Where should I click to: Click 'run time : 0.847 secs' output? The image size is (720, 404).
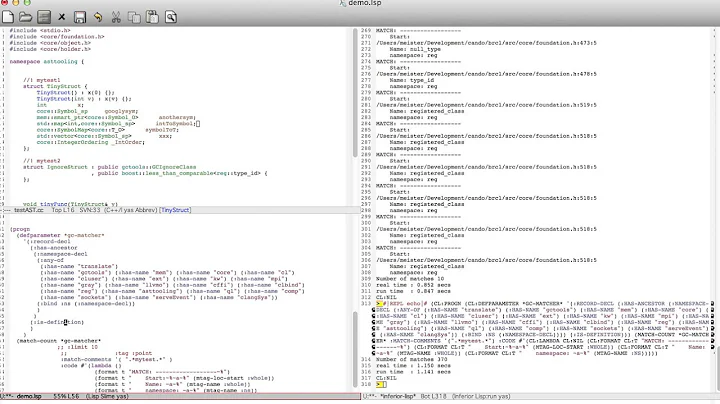coord(413,291)
